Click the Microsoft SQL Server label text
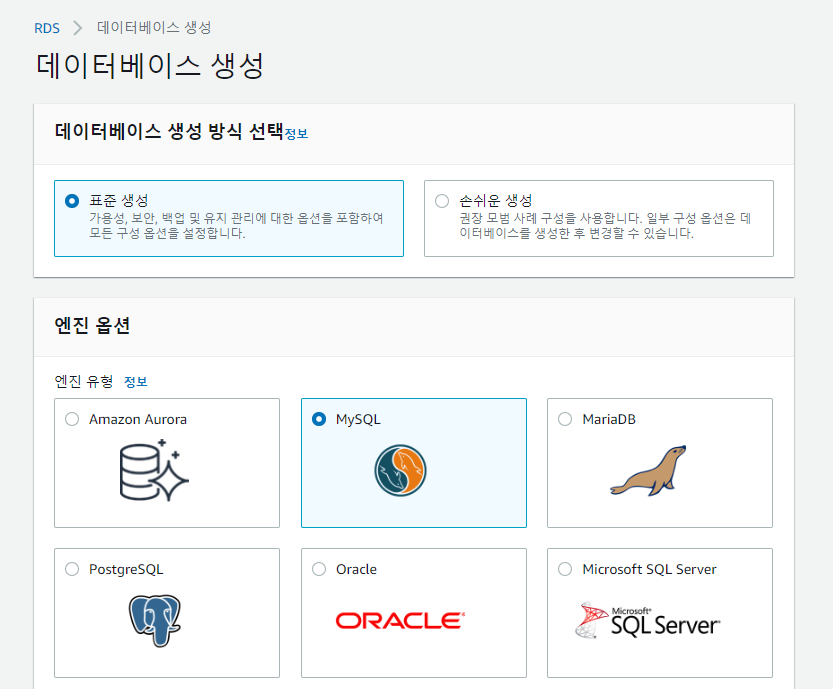 coord(649,569)
